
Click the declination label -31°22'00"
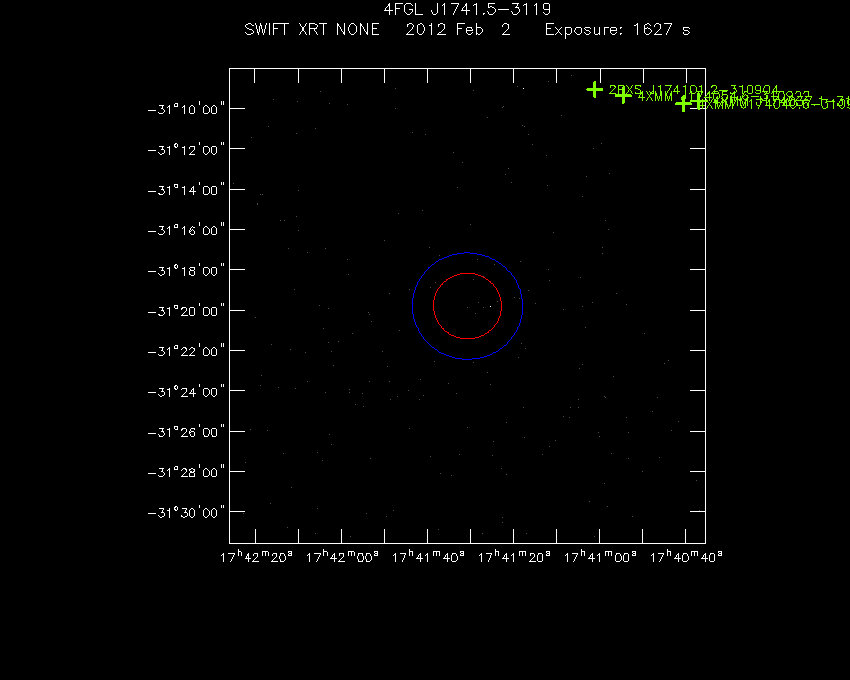[186, 351]
